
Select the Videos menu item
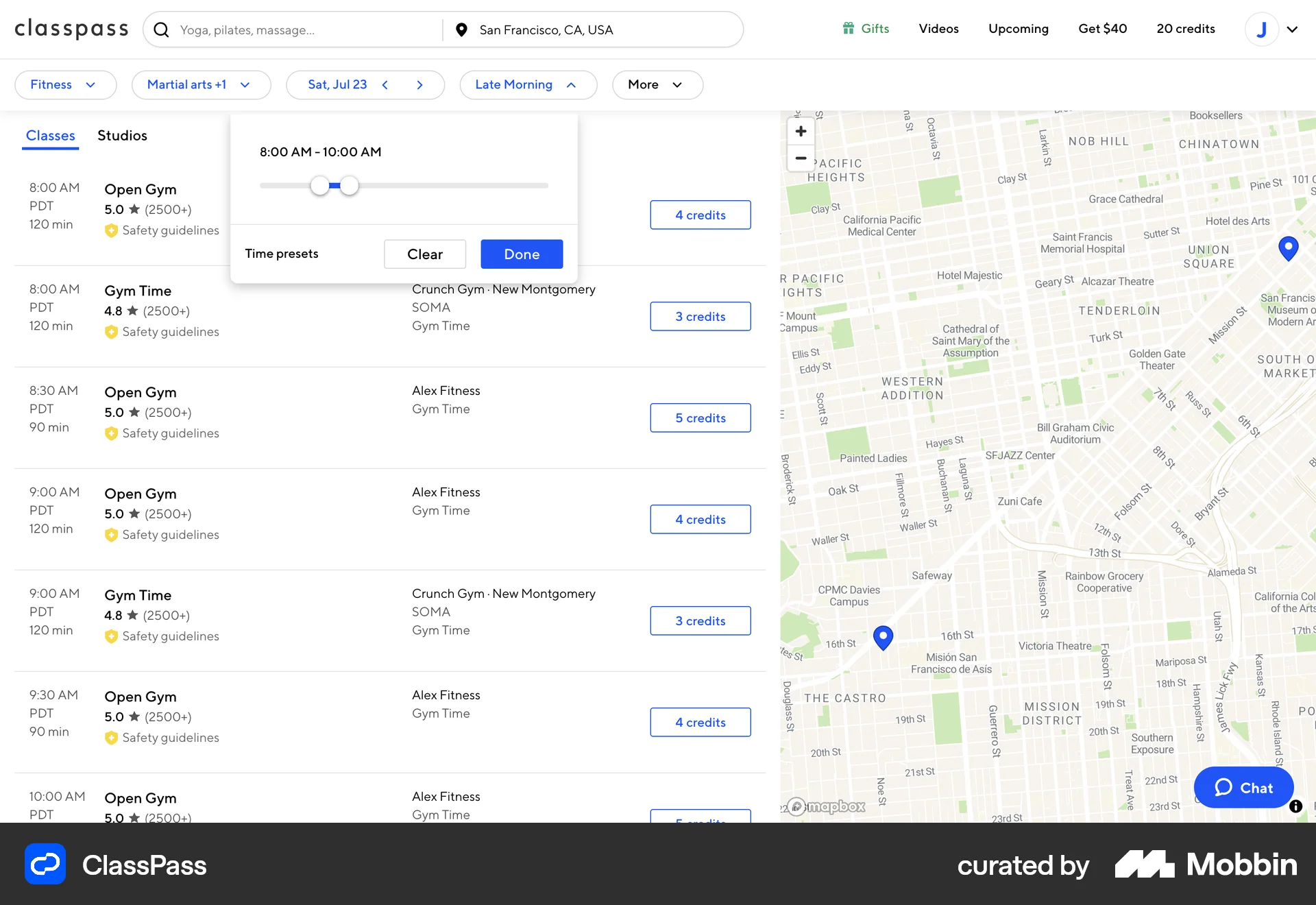coord(938,28)
